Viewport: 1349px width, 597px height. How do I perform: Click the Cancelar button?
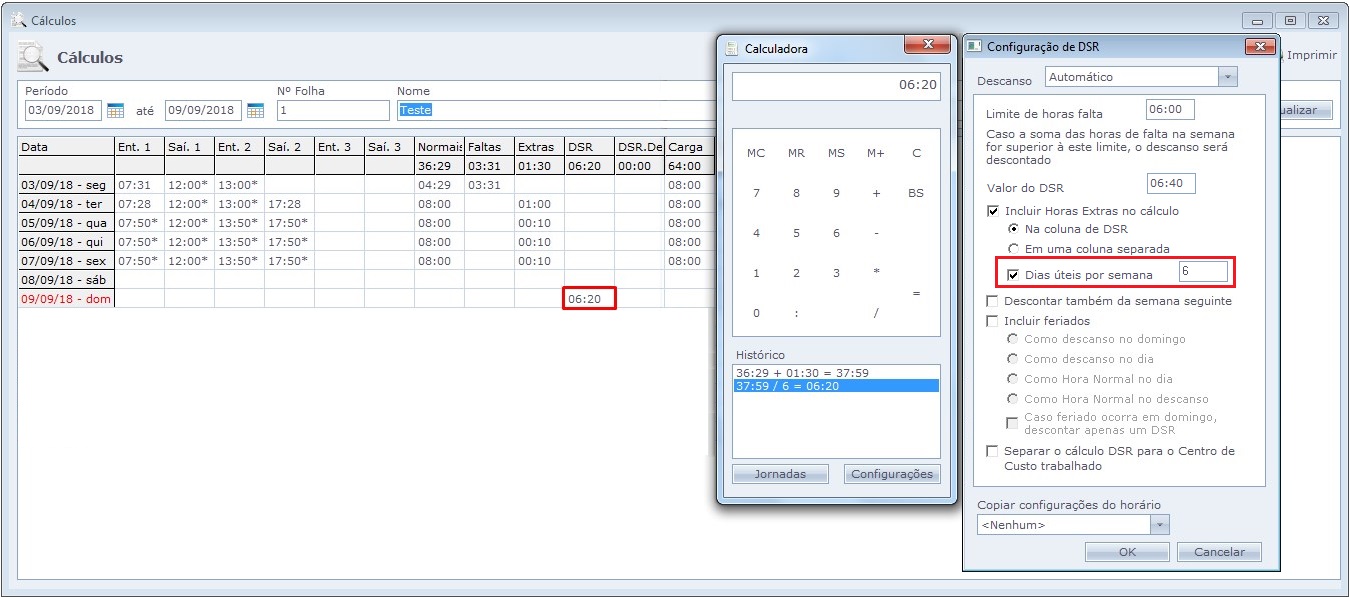coord(1219,552)
